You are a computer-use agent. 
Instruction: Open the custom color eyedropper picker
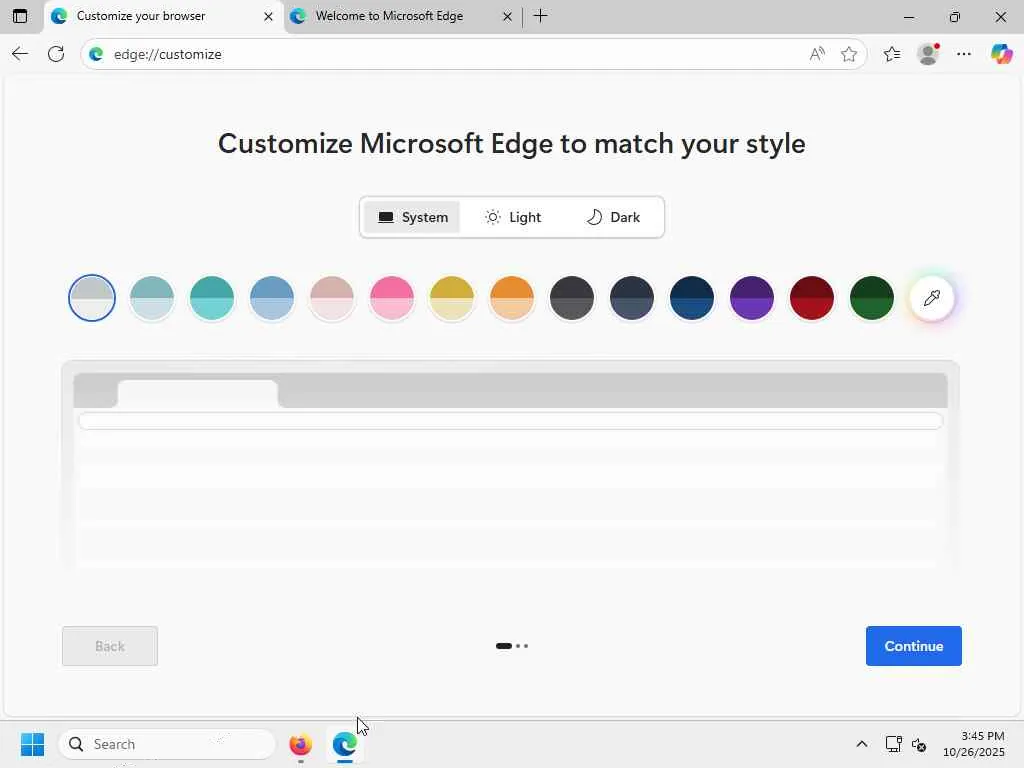932,298
